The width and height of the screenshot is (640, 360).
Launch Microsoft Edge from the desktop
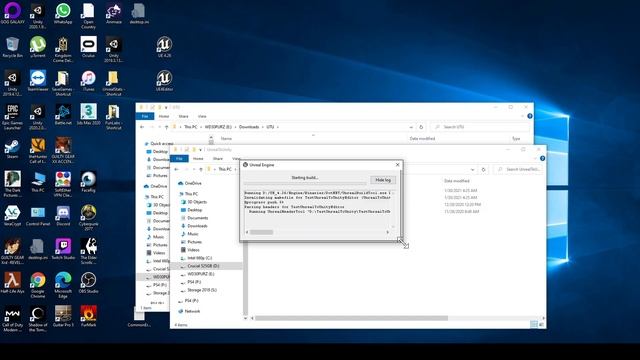point(63,285)
